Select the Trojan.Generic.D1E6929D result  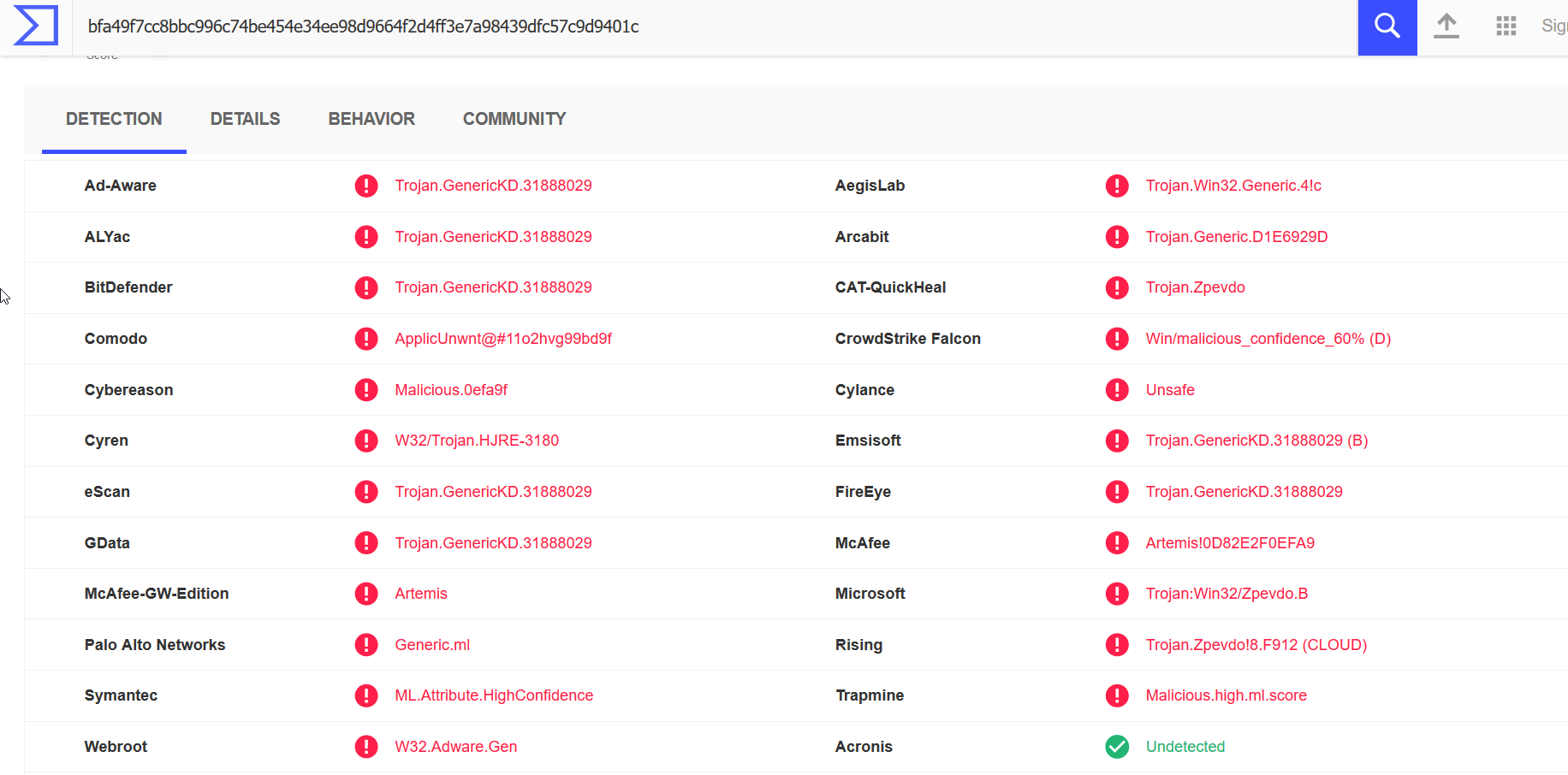coord(1237,237)
